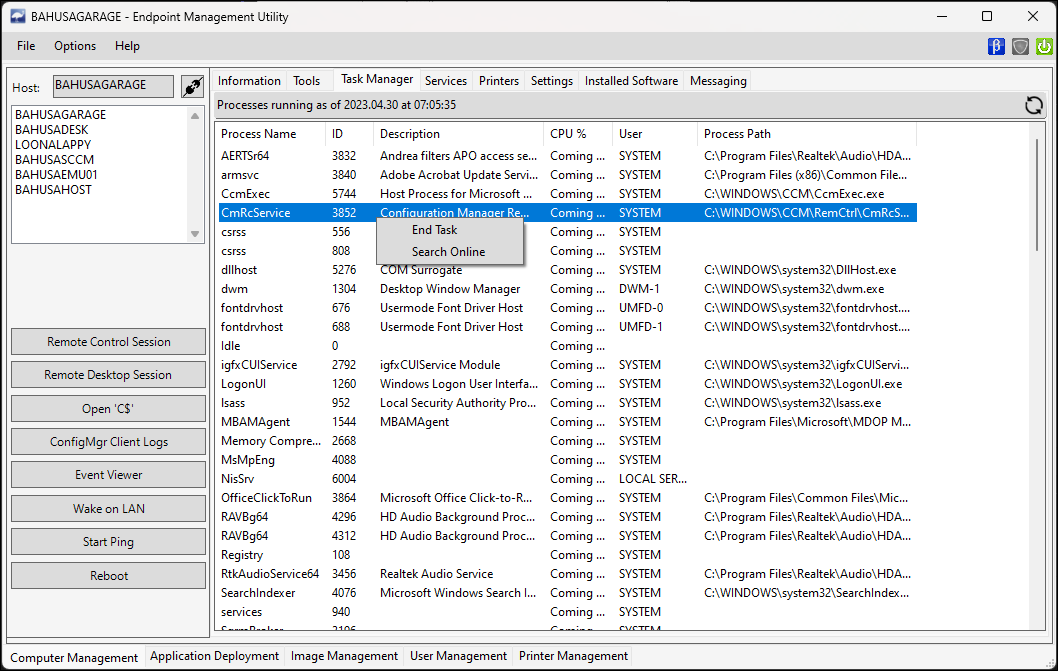Choose Search Online from context menu
The width and height of the screenshot is (1058, 671).
[449, 252]
